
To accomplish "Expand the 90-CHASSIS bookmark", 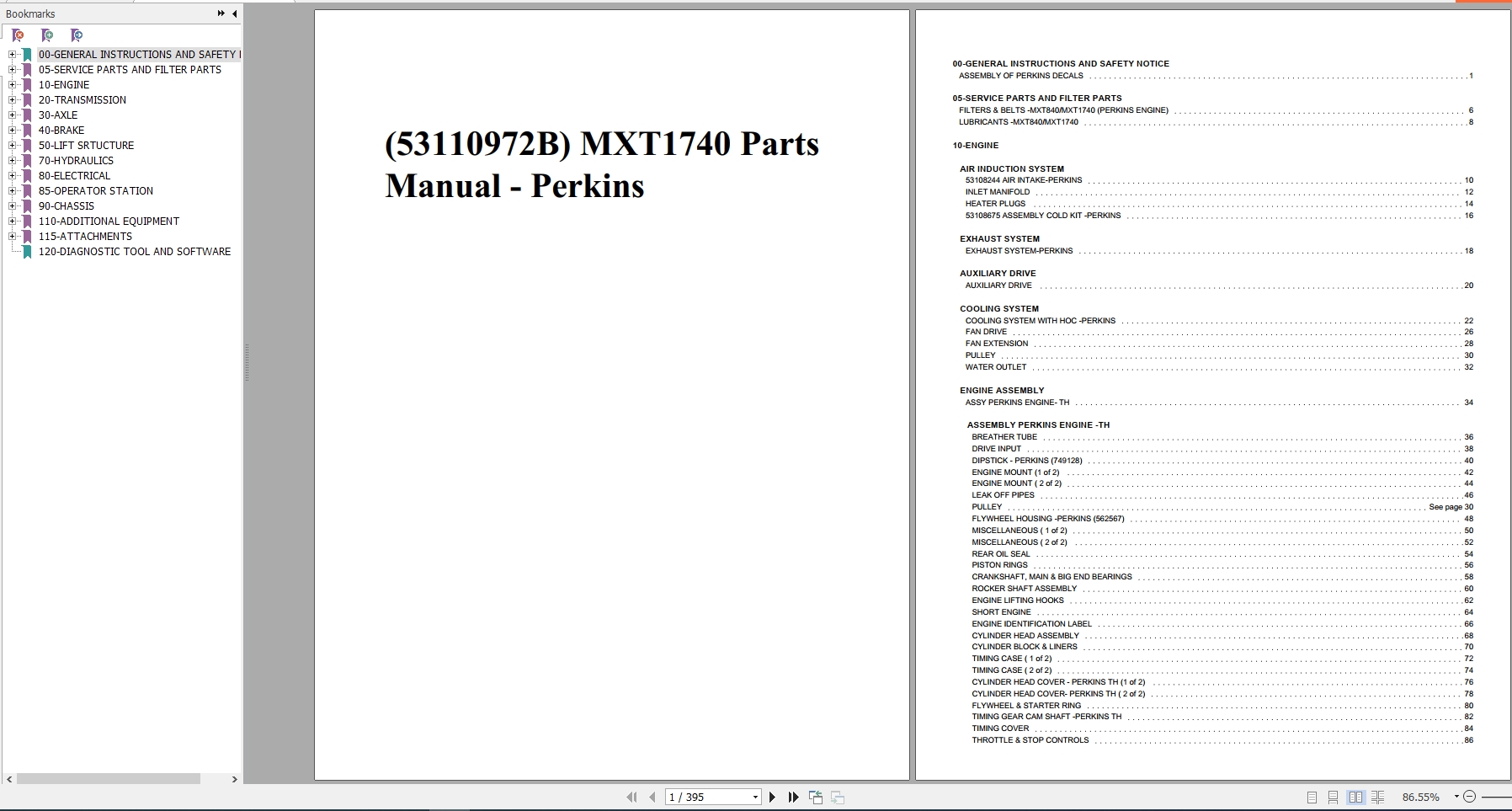I will (x=12, y=206).
